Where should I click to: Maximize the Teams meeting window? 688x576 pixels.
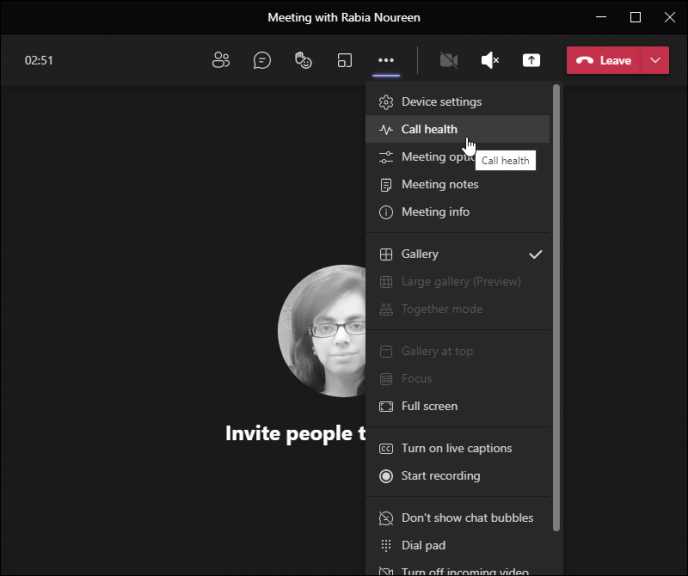[635, 17]
